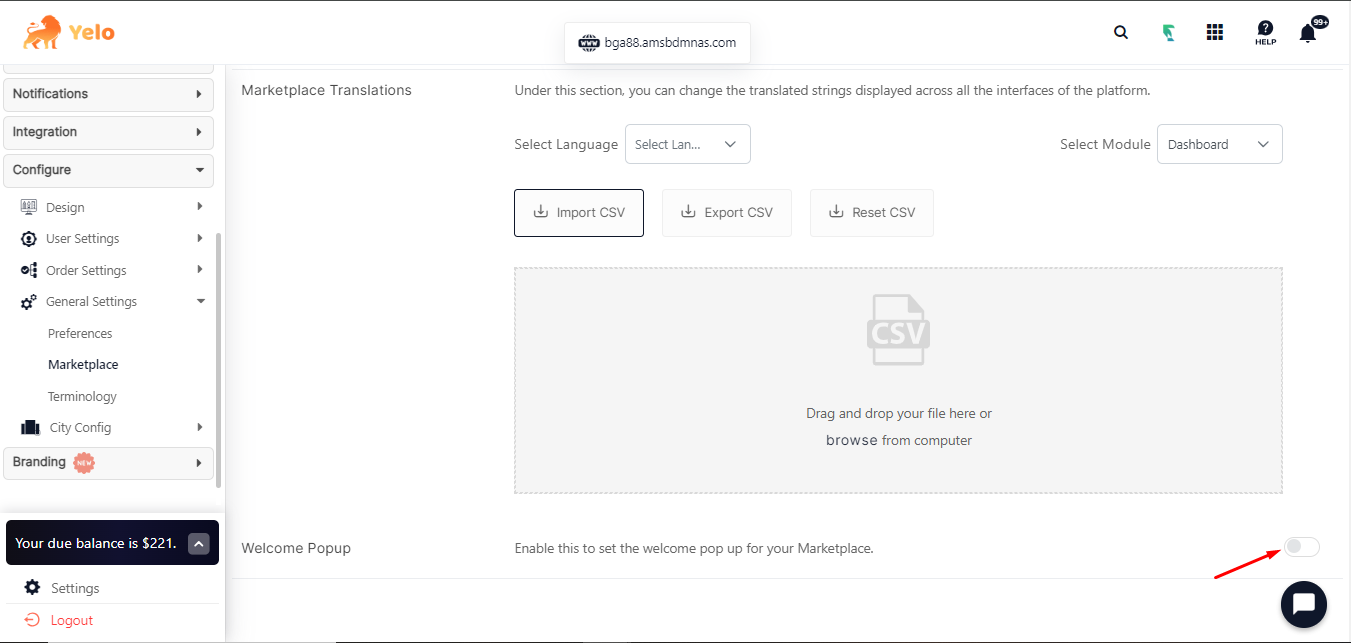Open the Select Language dropdown
Viewport: 1351px width, 643px height.
(x=687, y=144)
